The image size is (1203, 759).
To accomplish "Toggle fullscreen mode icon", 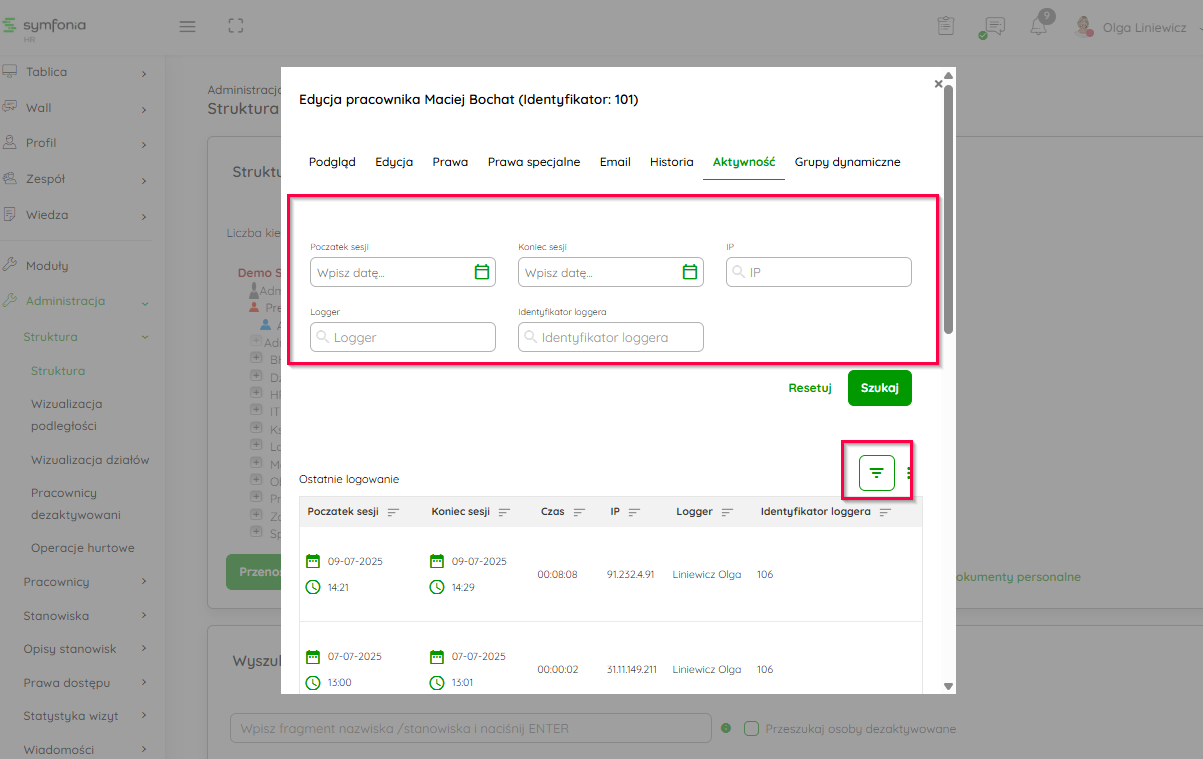I will (x=236, y=27).
